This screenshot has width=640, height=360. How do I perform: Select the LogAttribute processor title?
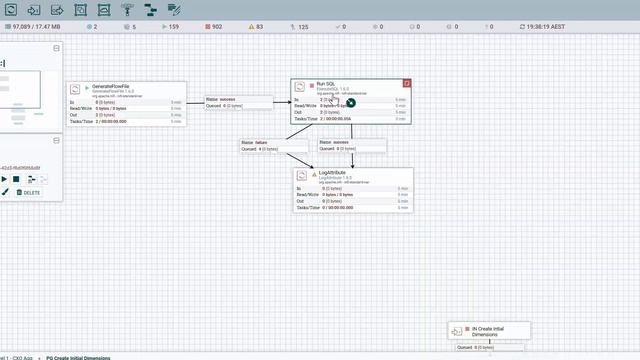332,173
